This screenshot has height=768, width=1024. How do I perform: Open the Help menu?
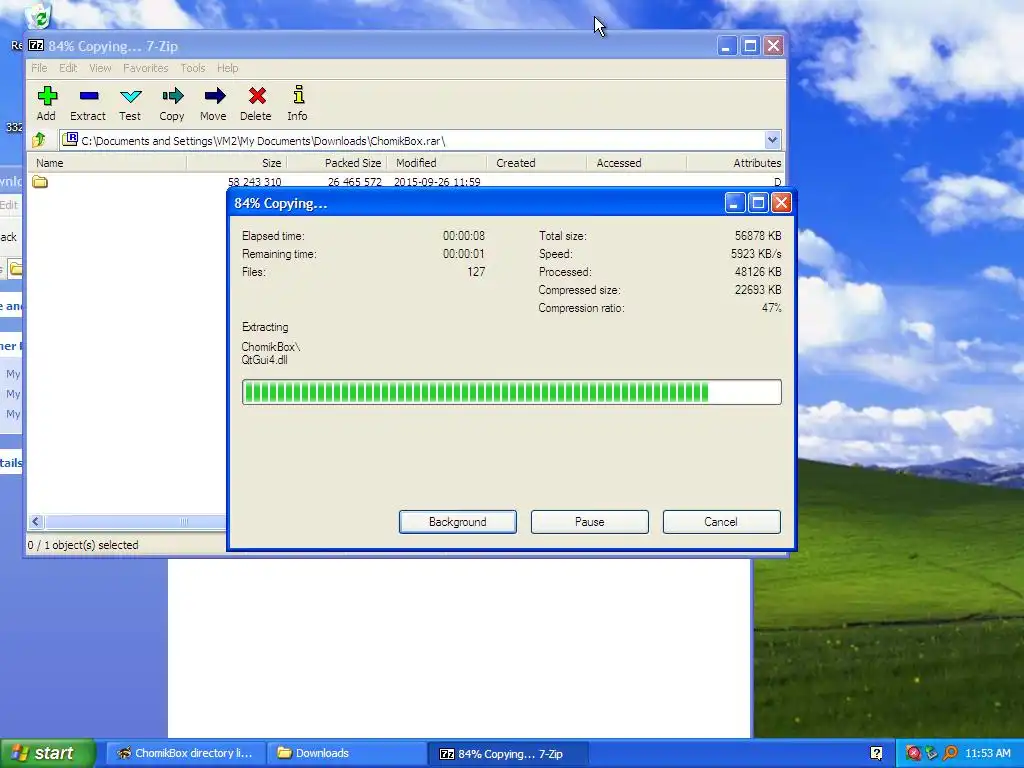[x=227, y=68]
